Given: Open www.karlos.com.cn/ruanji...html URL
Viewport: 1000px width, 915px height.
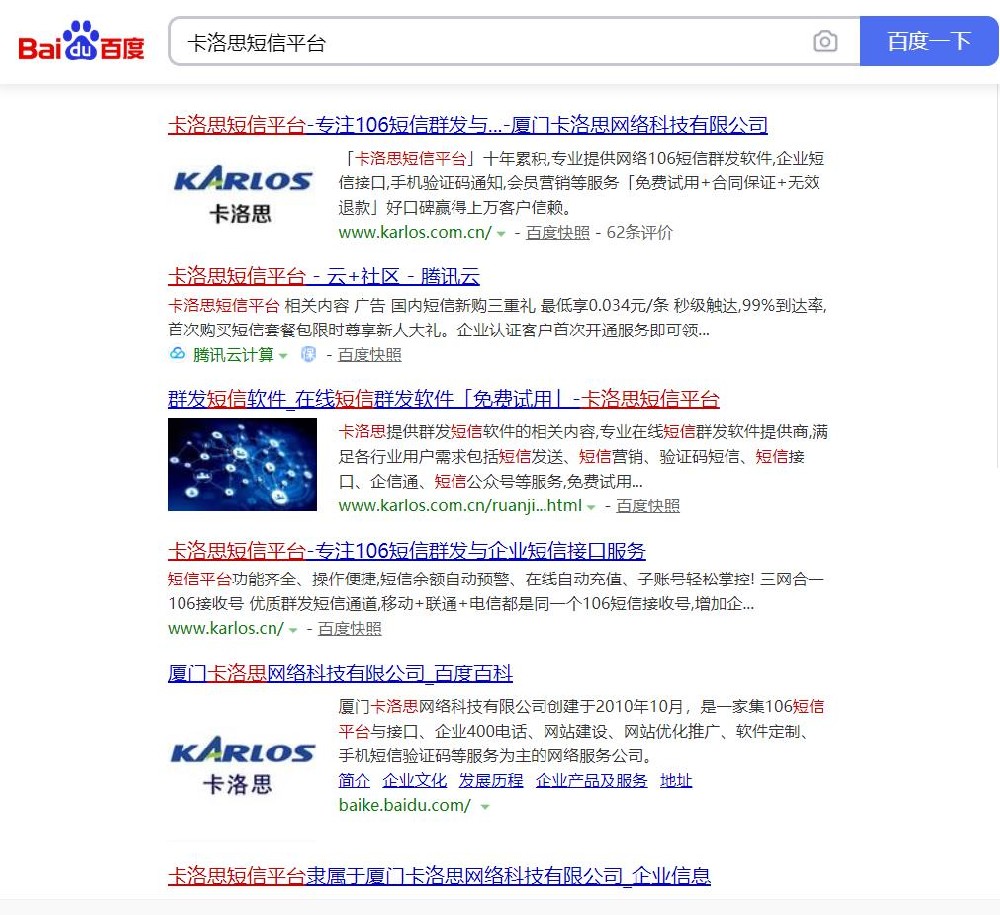Looking at the screenshot, I should pyautogui.click(x=460, y=506).
